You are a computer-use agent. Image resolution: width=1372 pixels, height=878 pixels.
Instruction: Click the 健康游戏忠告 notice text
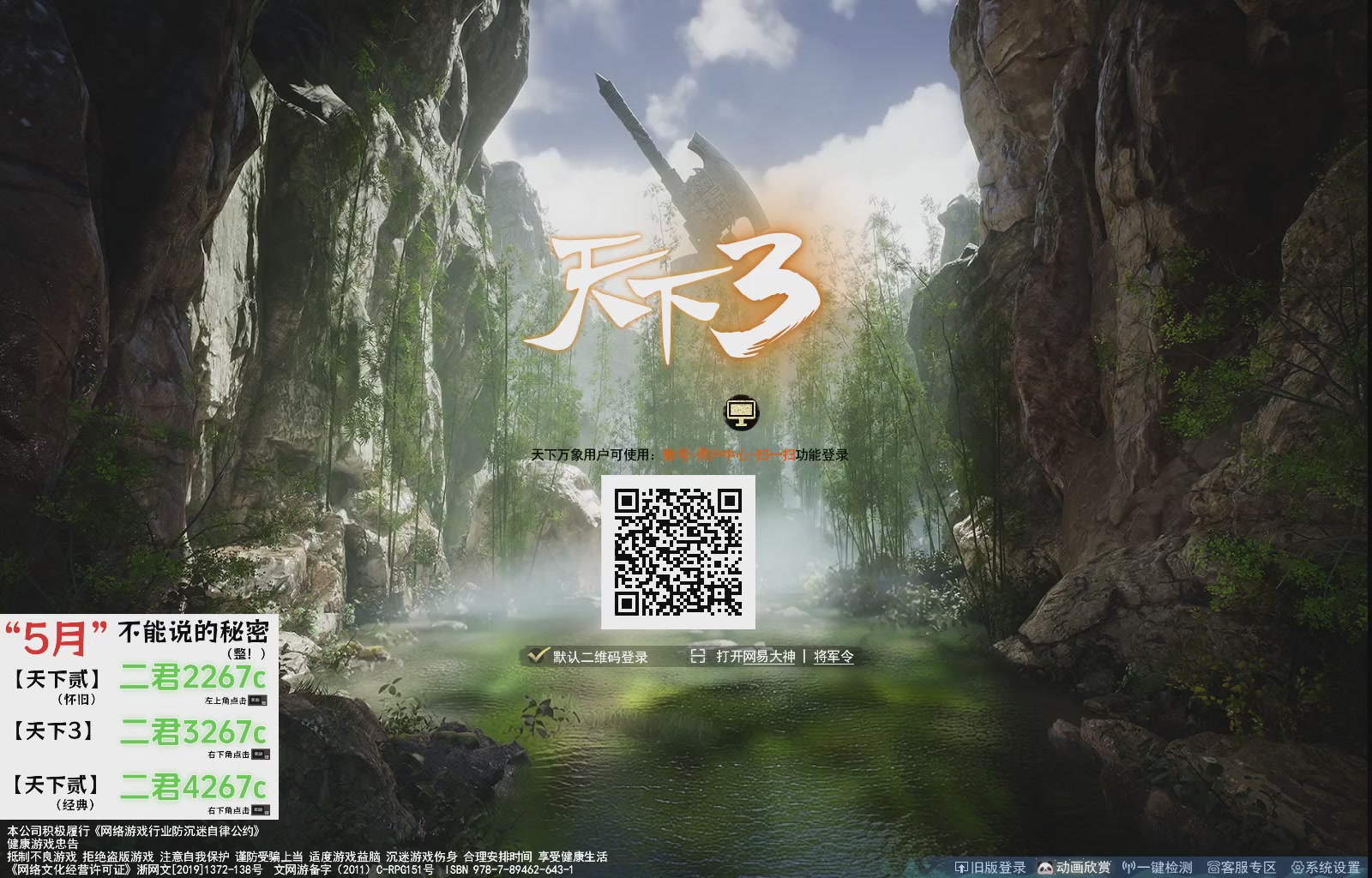[x=43, y=844]
